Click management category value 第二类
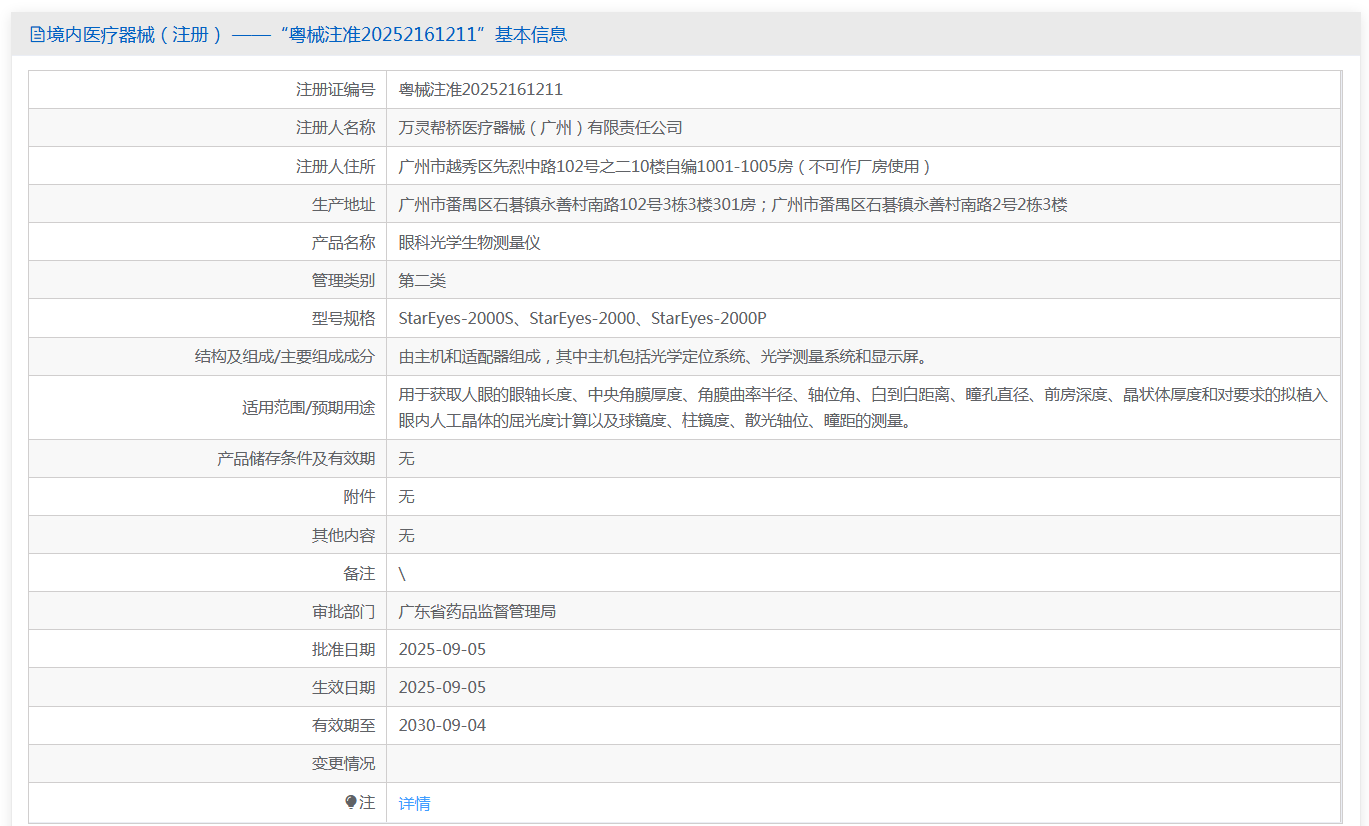 coord(422,280)
